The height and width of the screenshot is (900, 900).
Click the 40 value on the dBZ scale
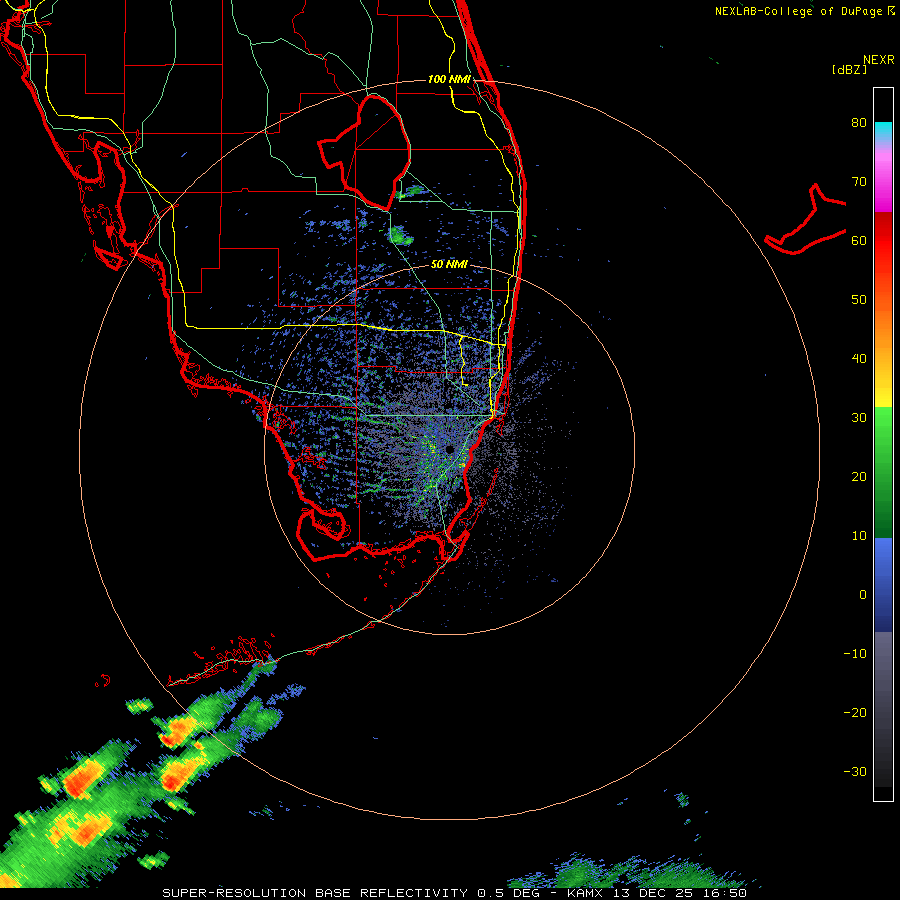pos(859,359)
